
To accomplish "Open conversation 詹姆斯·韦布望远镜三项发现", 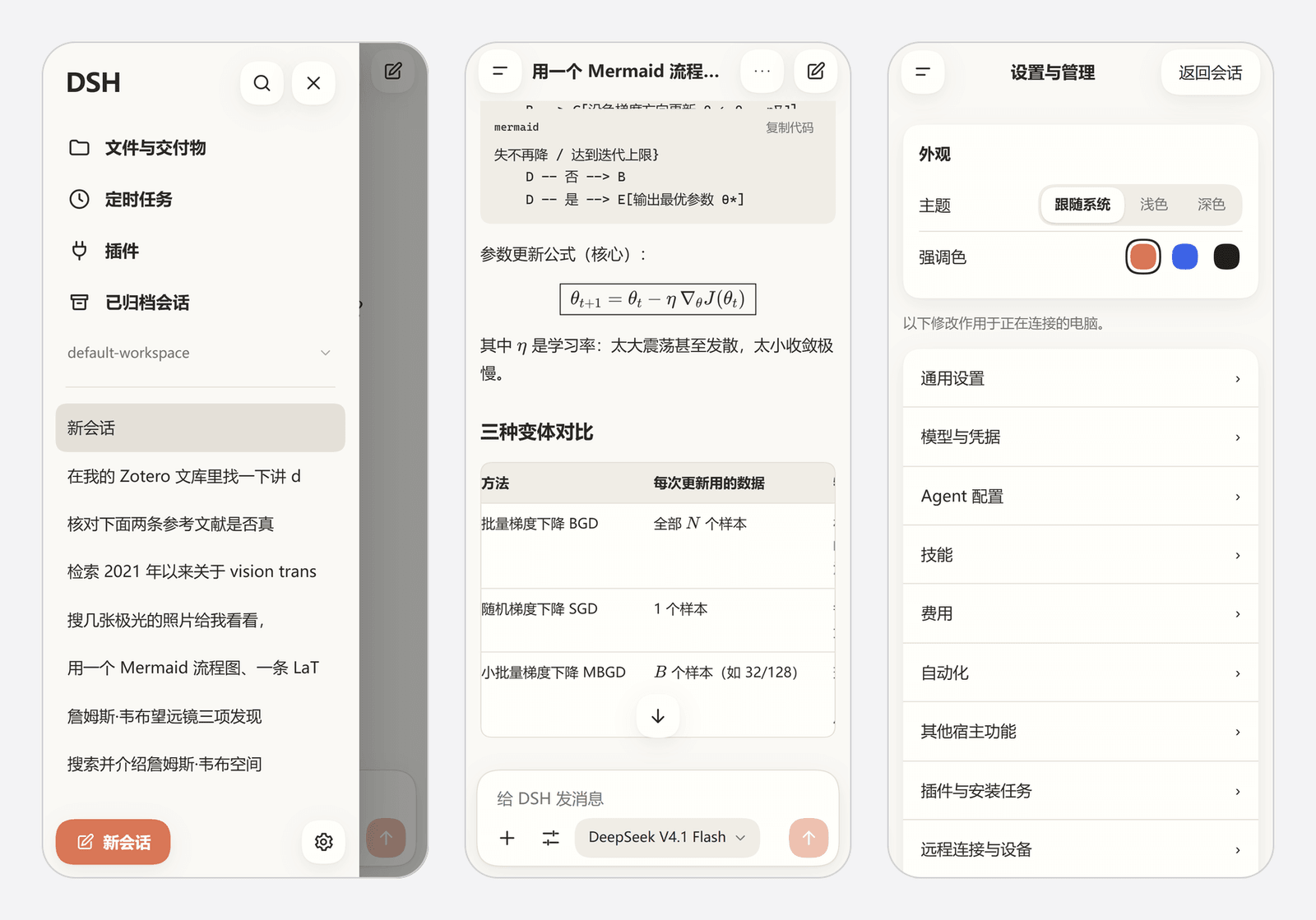I will 200,716.
